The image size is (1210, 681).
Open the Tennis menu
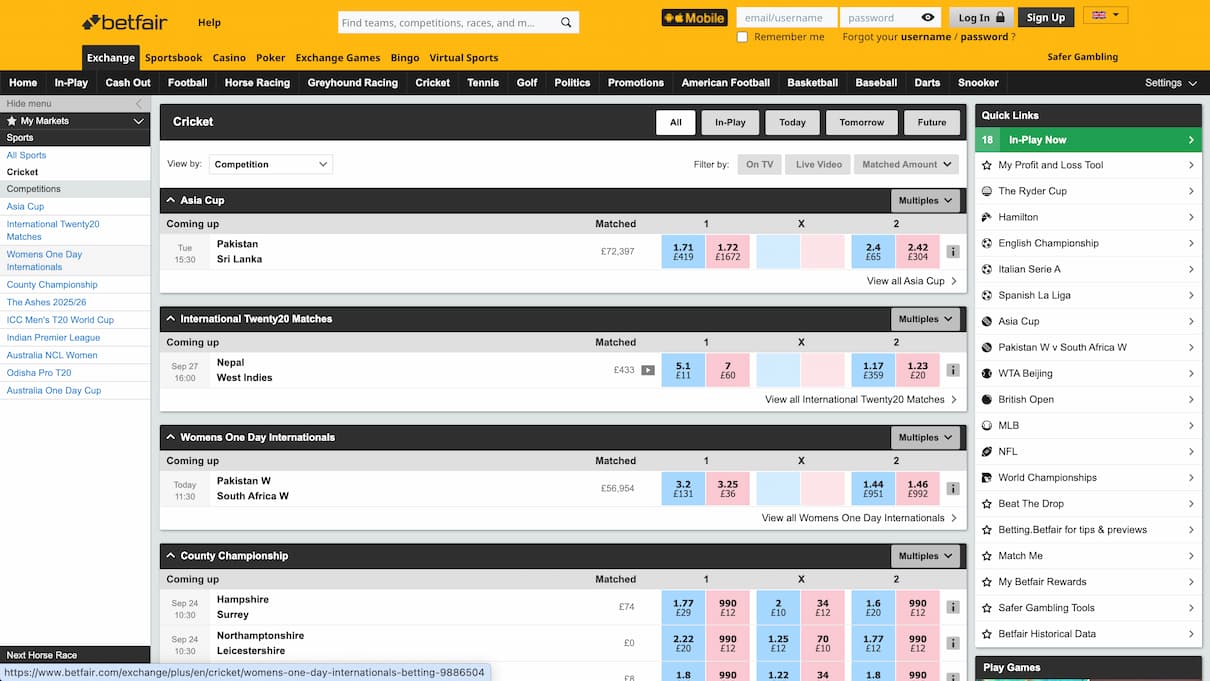483,83
